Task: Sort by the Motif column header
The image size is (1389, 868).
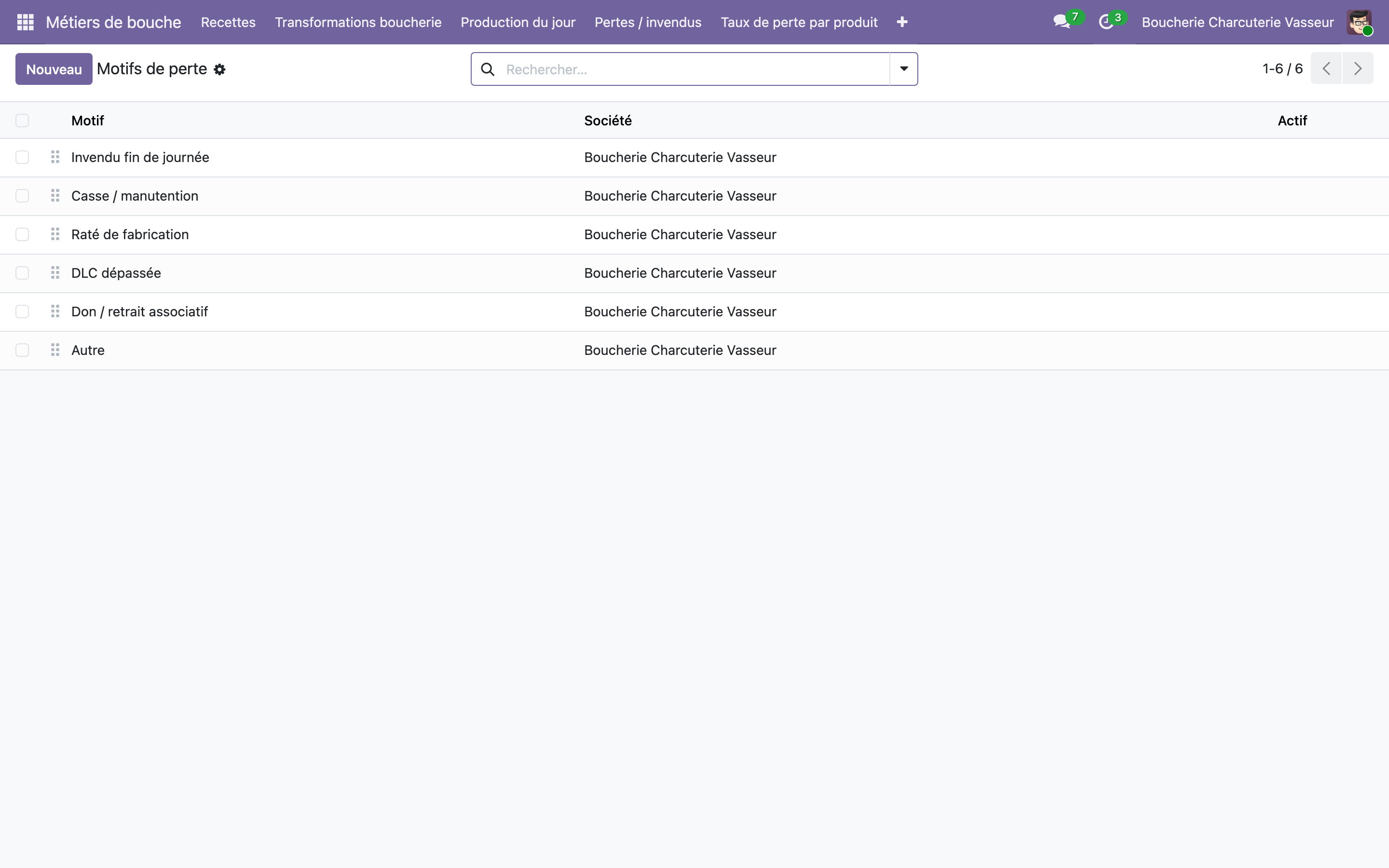Action: click(x=87, y=121)
